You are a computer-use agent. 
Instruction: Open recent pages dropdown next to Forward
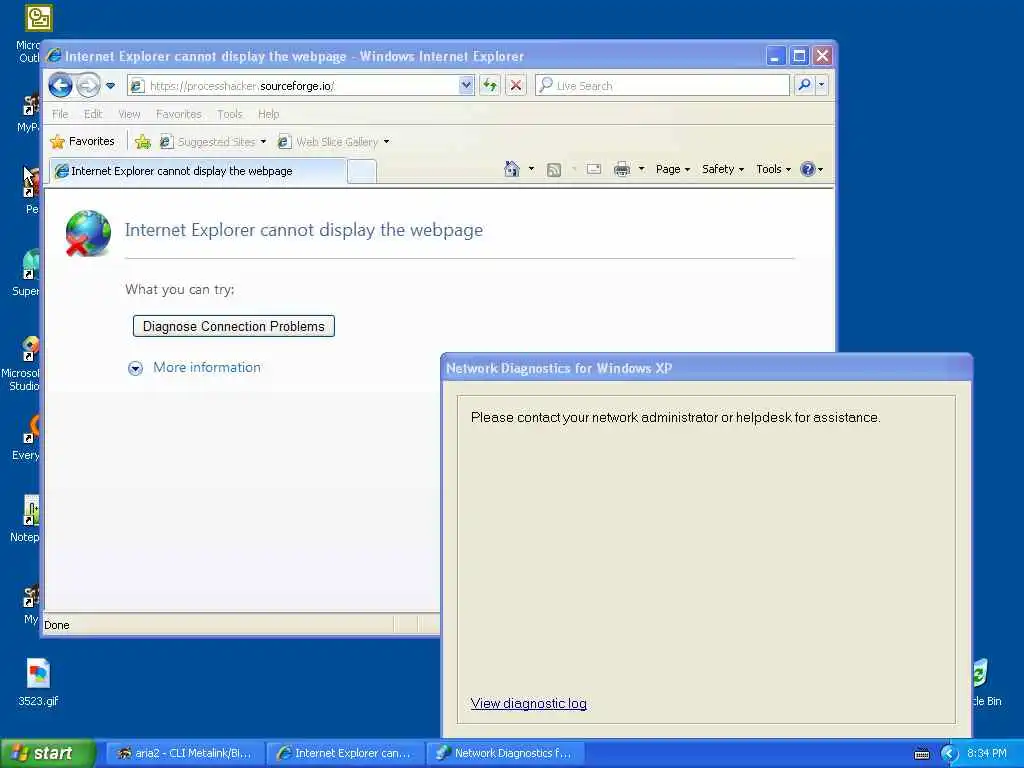click(x=110, y=86)
